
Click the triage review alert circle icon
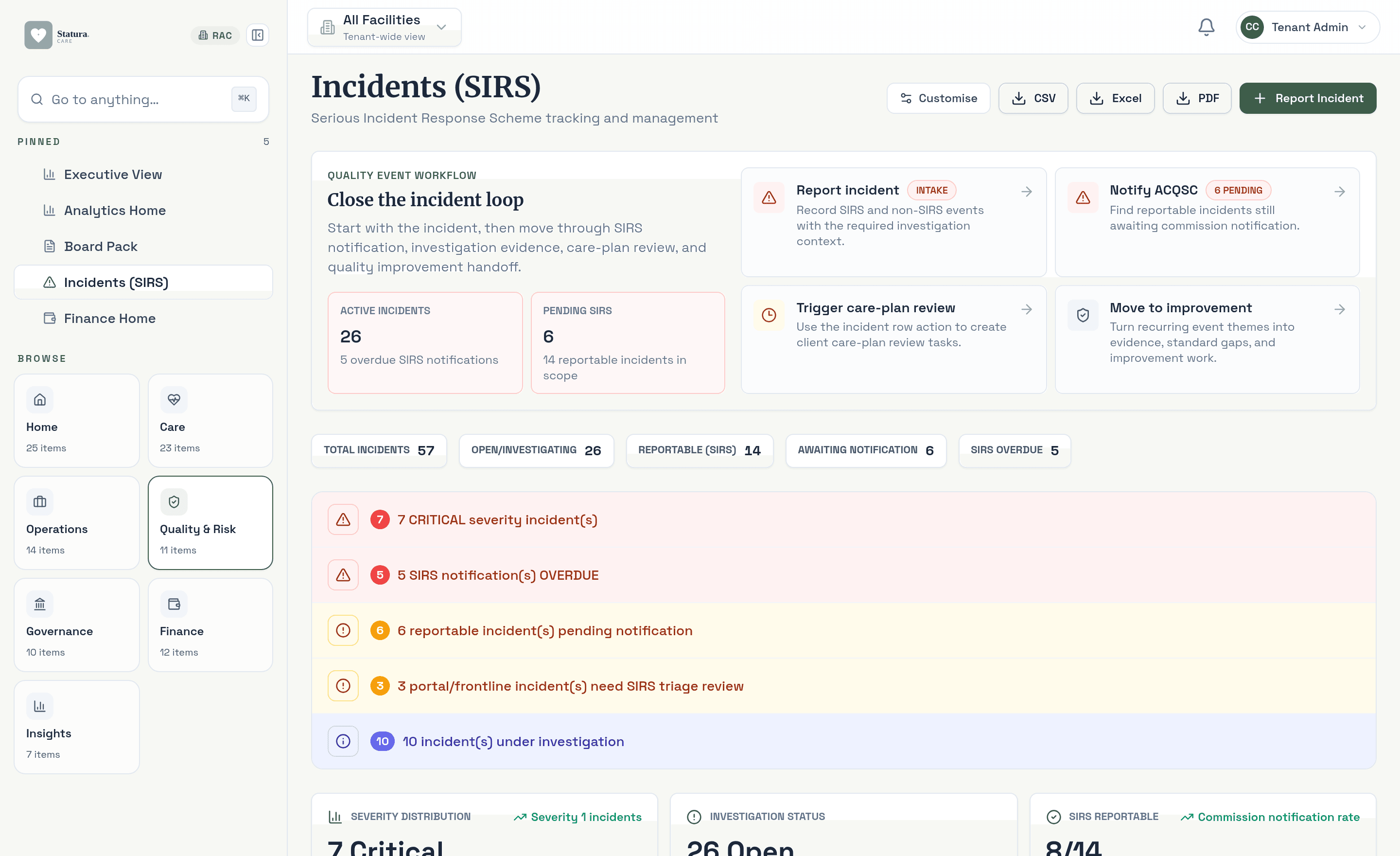[343, 686]
